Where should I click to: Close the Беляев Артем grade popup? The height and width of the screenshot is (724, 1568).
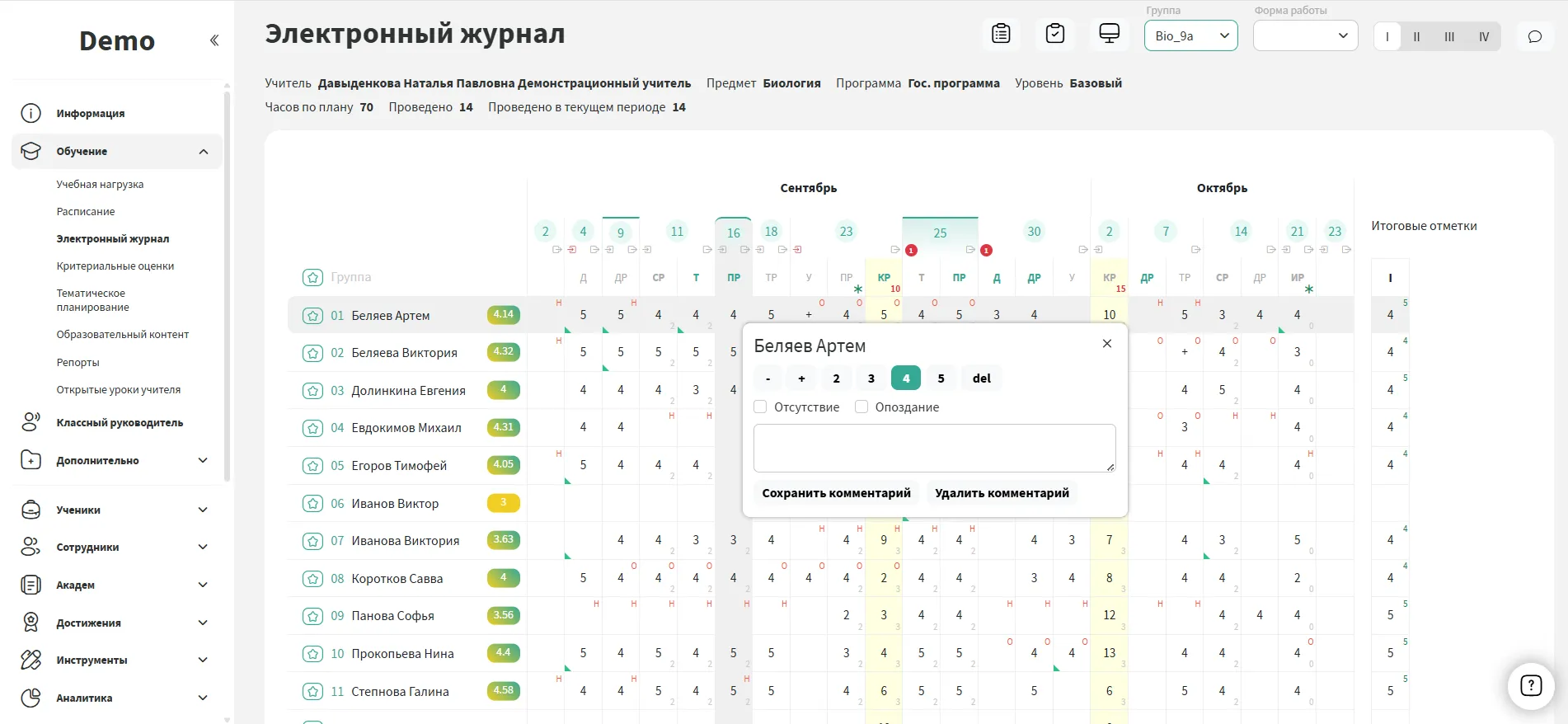pos(1106,344)
